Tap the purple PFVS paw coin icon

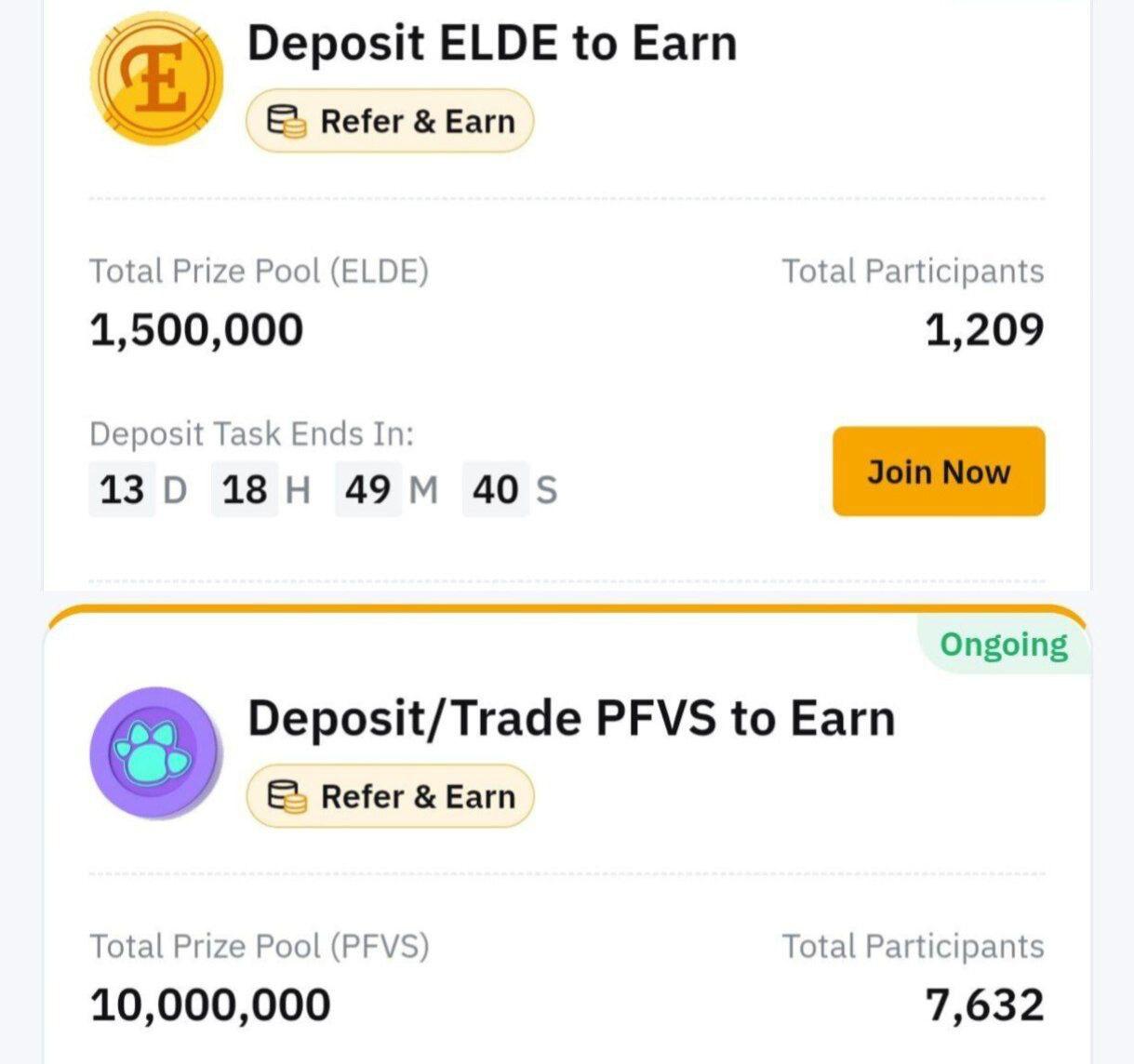tap(157, 753)
